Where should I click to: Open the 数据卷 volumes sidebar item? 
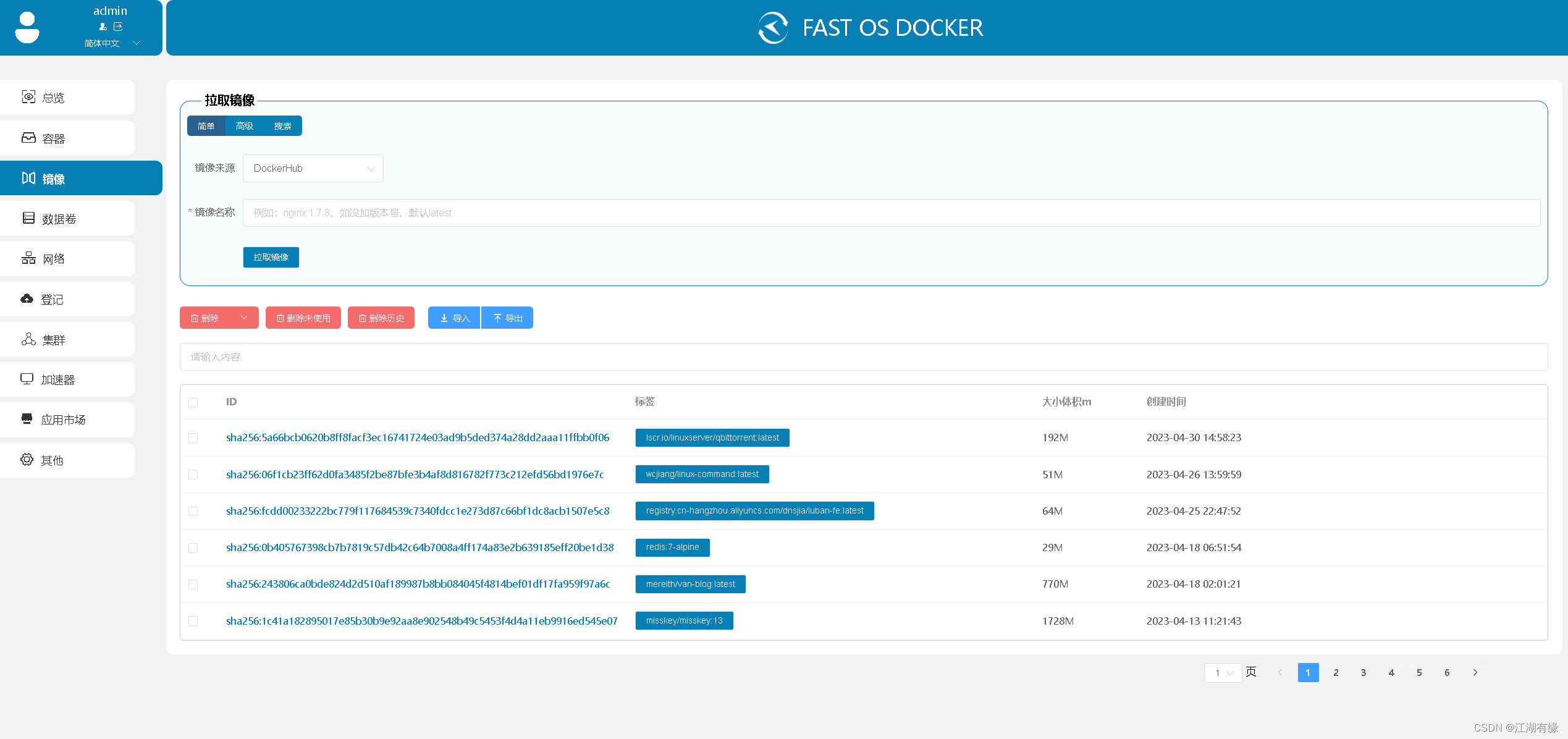pyautogui.click(x=67, y=219)
